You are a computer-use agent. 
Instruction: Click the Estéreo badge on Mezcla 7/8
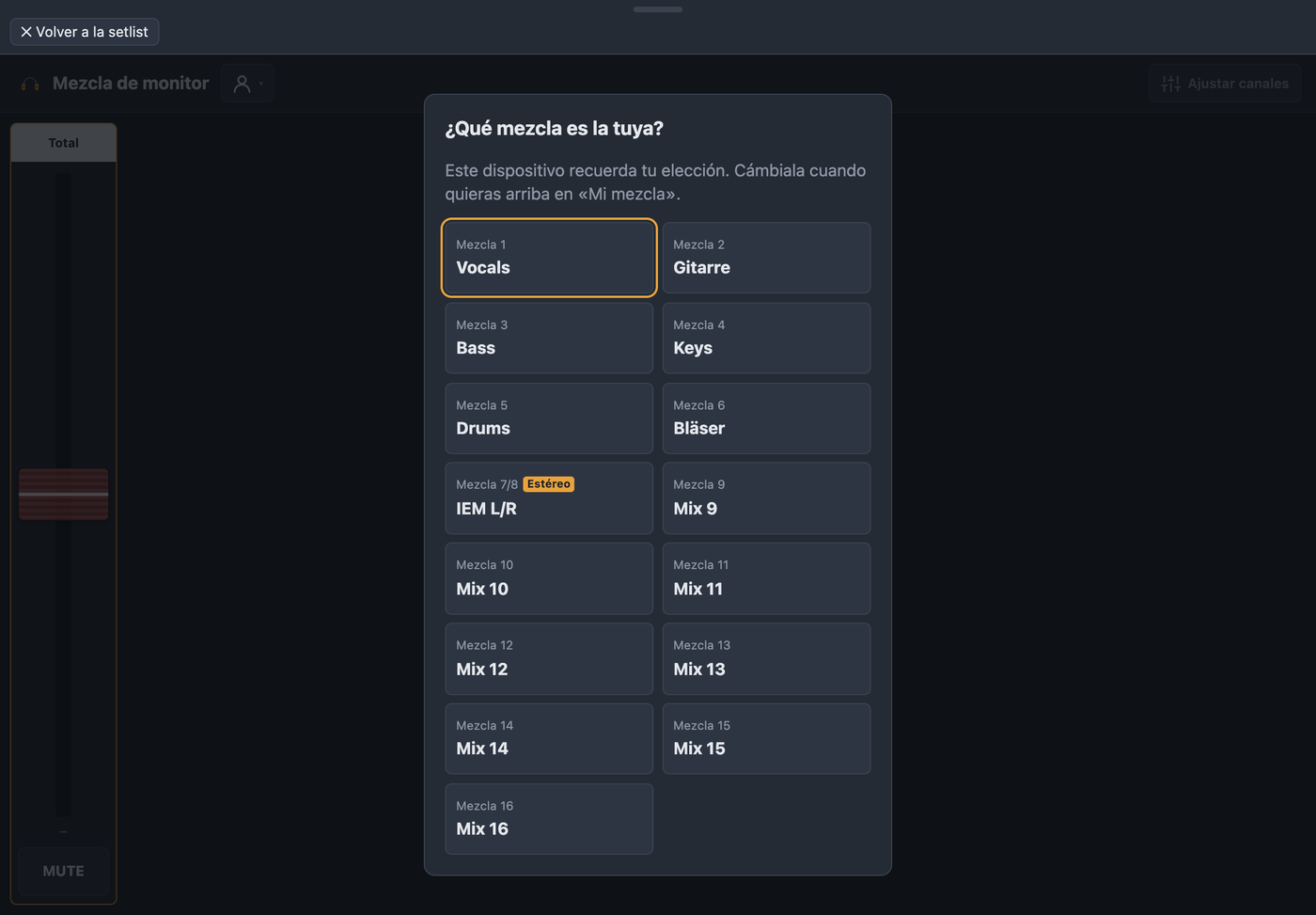[549, 484]
